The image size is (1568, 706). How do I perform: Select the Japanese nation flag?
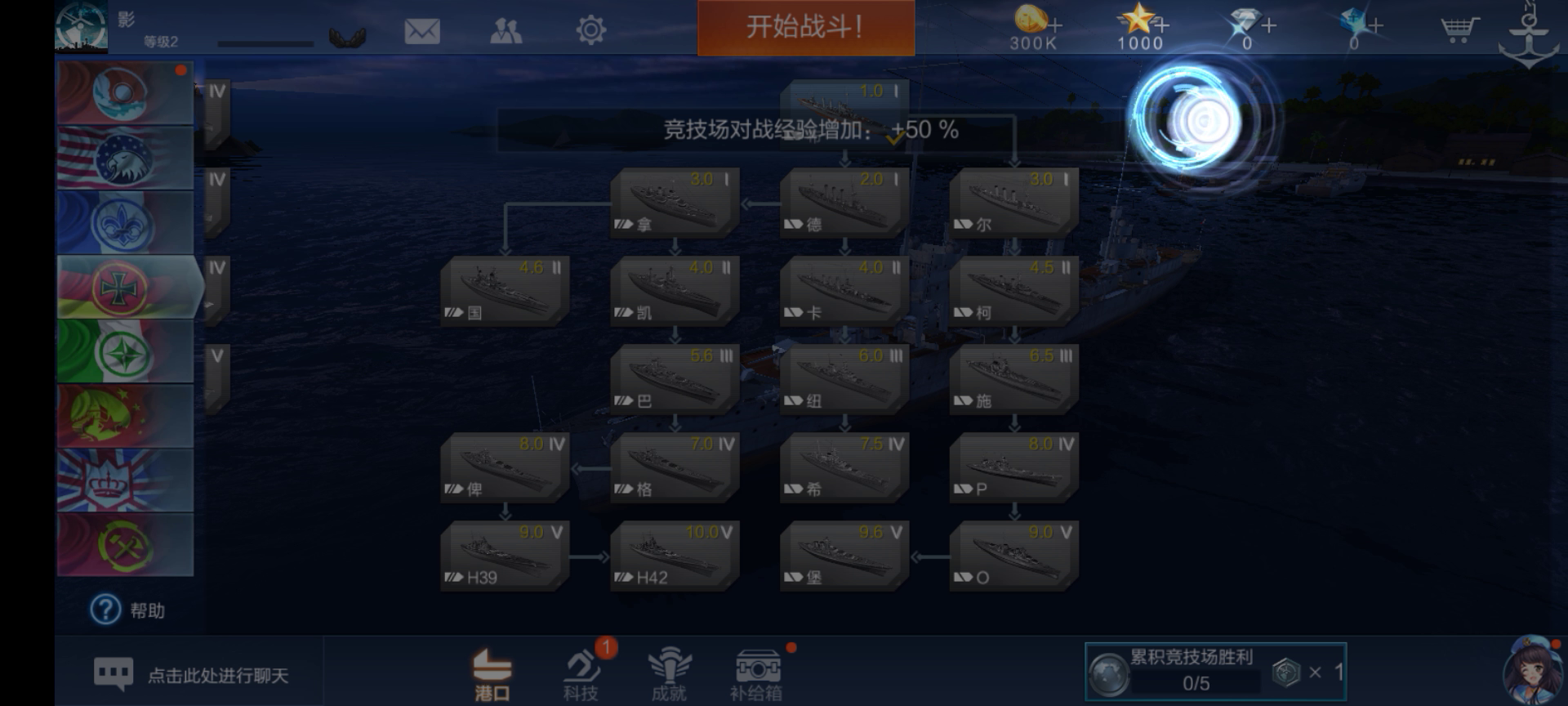pyautogui.click(x=125, y=93)
